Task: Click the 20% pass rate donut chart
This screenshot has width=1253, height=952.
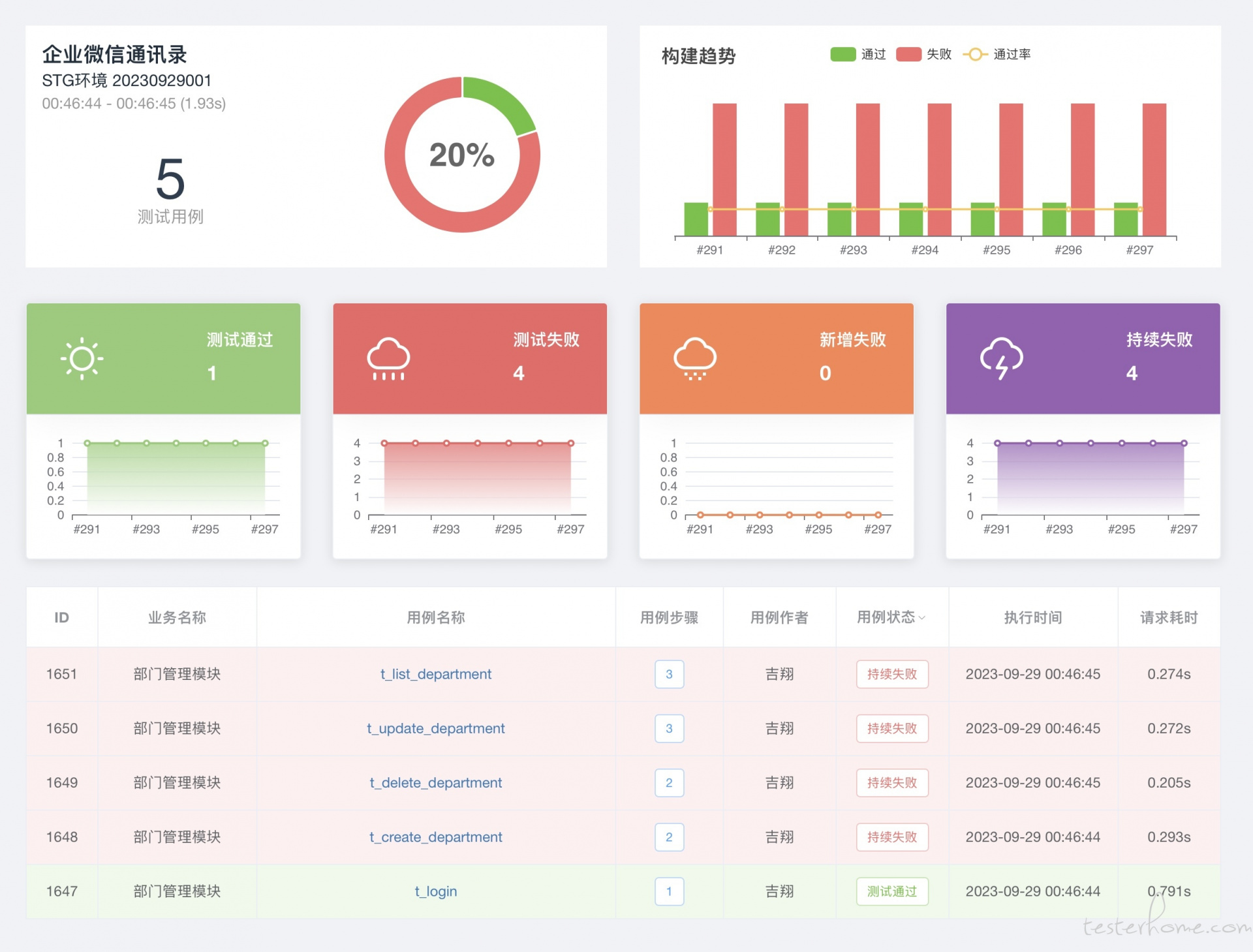Action: pyautogui.click(x=462, y=155)
